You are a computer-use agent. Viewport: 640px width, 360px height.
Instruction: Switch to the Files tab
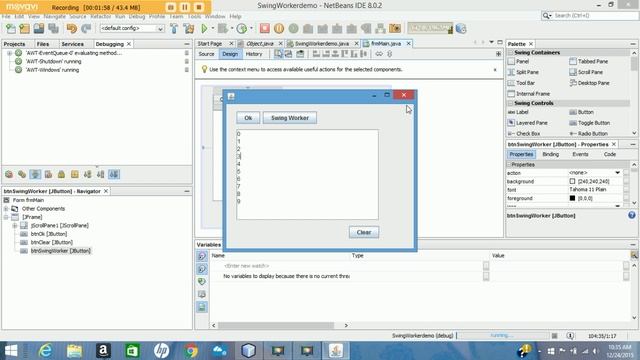point(43,44)
